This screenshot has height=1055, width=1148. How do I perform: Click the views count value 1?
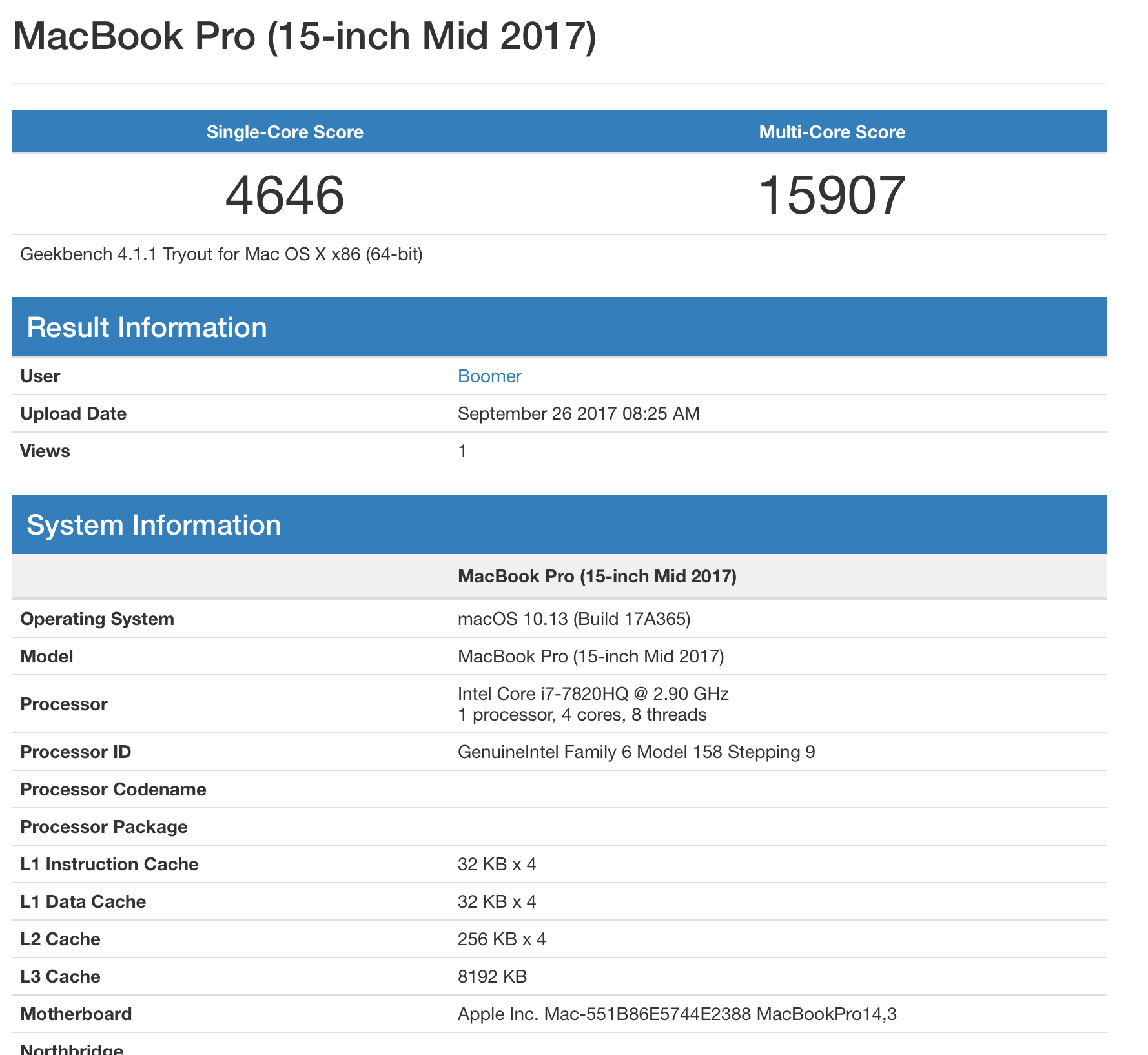[x=462, y=451]
